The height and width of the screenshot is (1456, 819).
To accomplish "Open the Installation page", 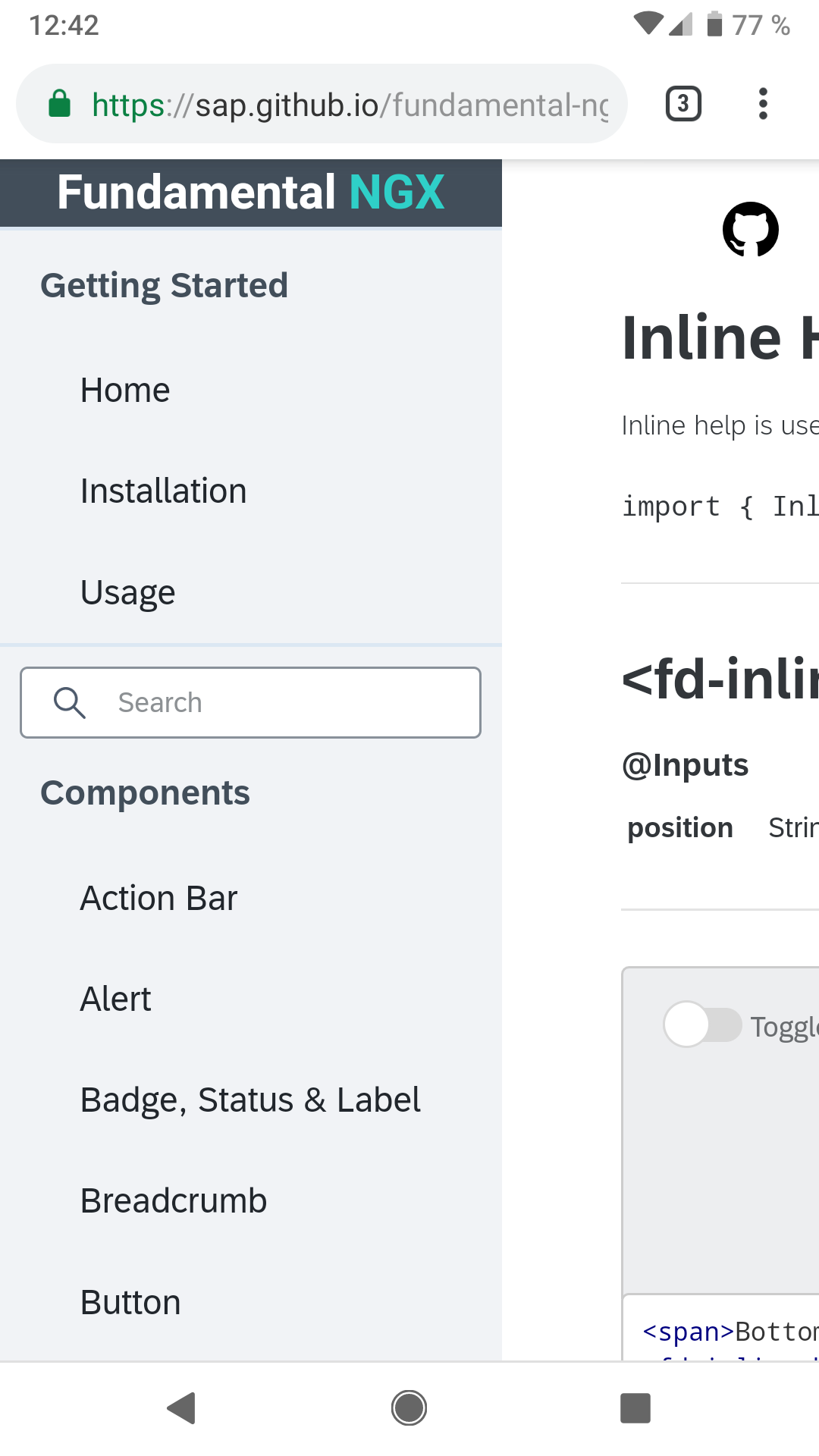I will click(x=164, y=491).
